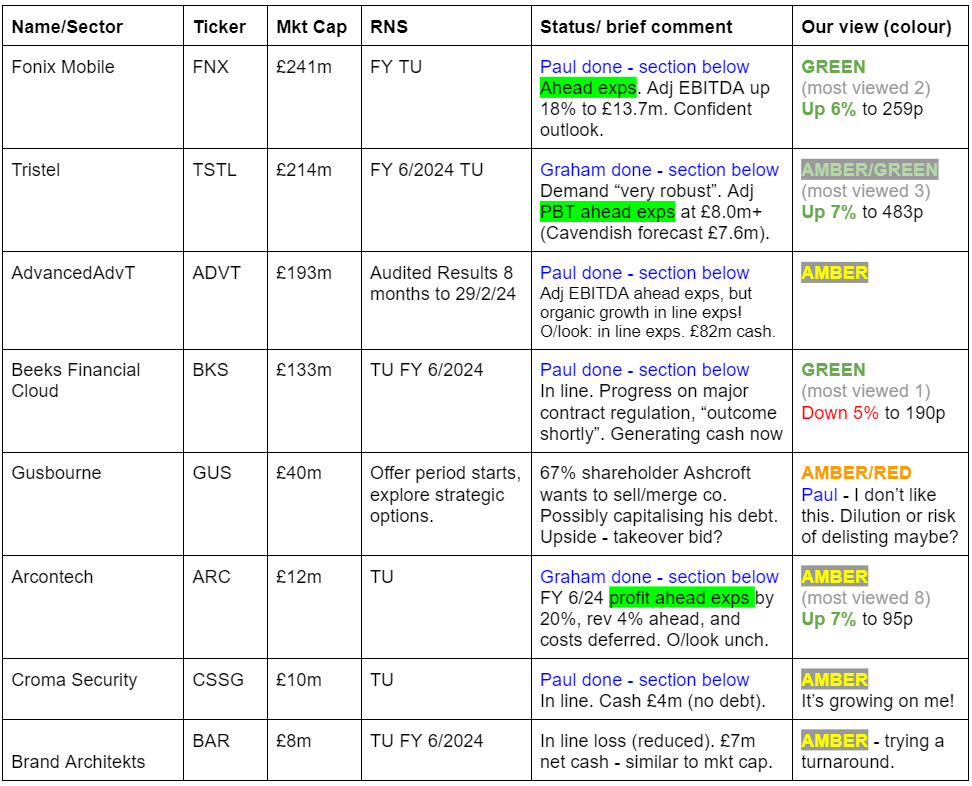Click the highlighted 'PBT ahead exps' text
This screenshot has height=786, width=972.
pyautogui.click(x=607, y=212)
